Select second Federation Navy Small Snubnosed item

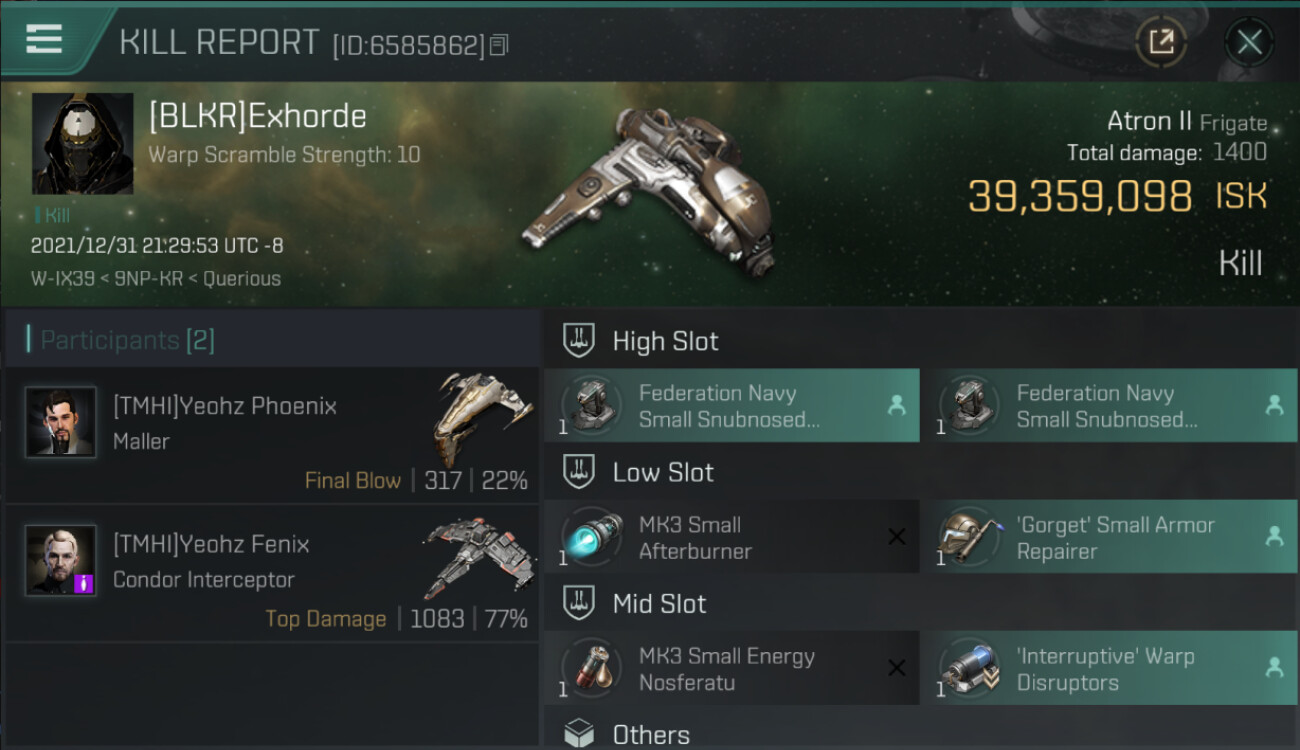pos(1109,405)
